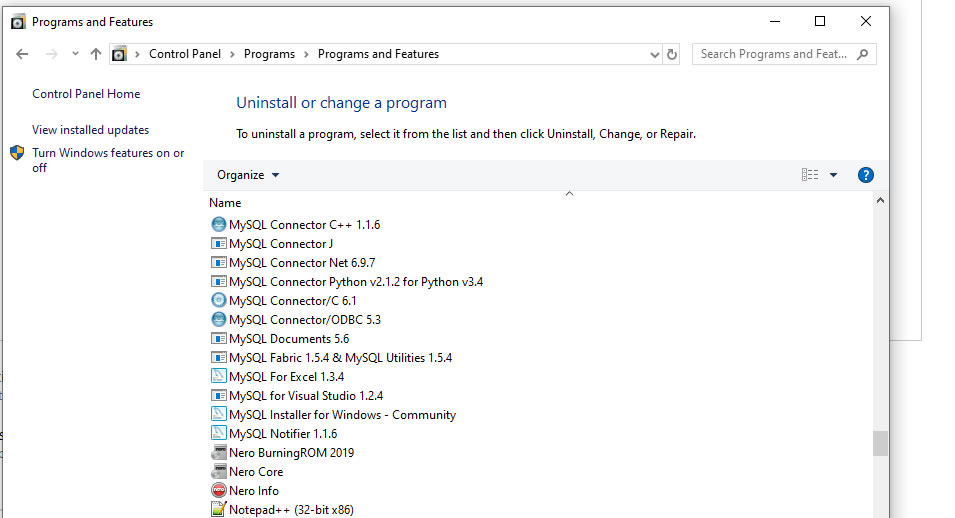This screenshot has height=518, width=955.
Task: Click the address bar Control Panel icon
Action: click(119, 54)
